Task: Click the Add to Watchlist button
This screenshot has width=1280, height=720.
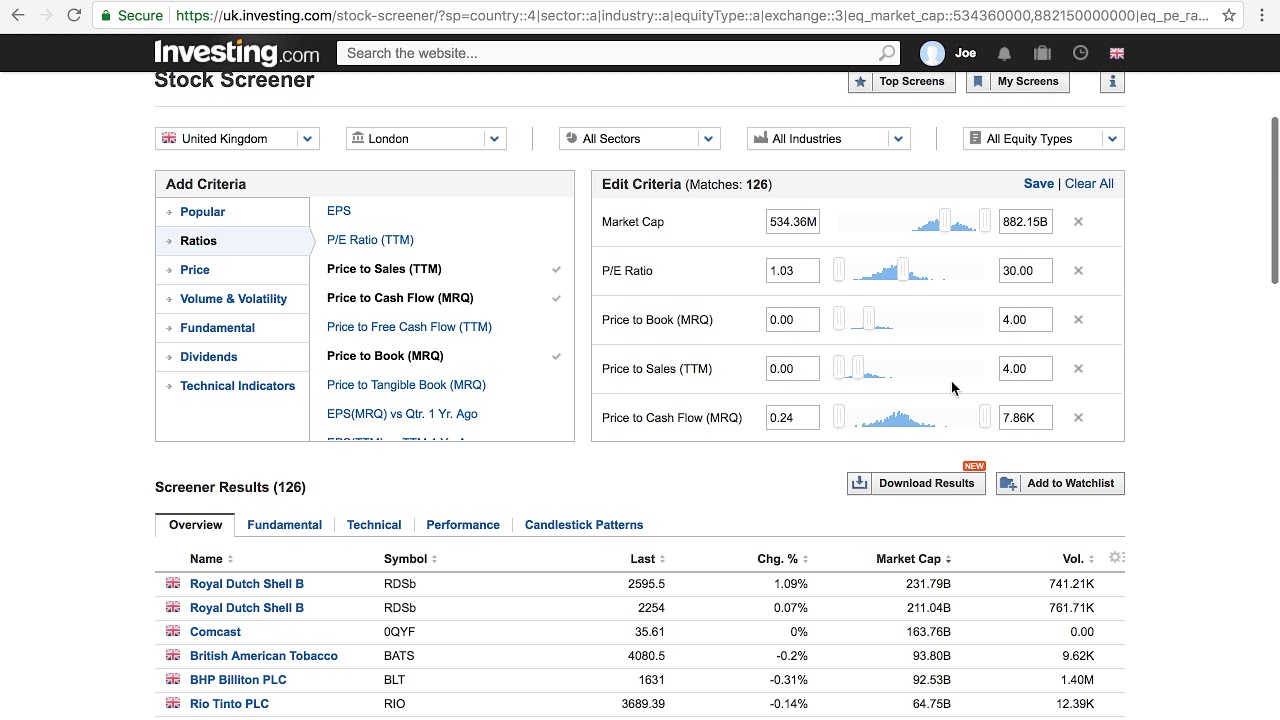Action: point(1060,483)
